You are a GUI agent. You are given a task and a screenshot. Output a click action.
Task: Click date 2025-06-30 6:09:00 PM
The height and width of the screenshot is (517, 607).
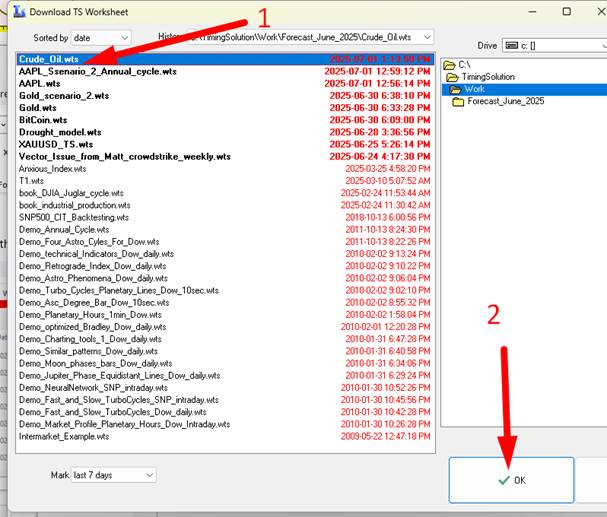tap(380, 120)
